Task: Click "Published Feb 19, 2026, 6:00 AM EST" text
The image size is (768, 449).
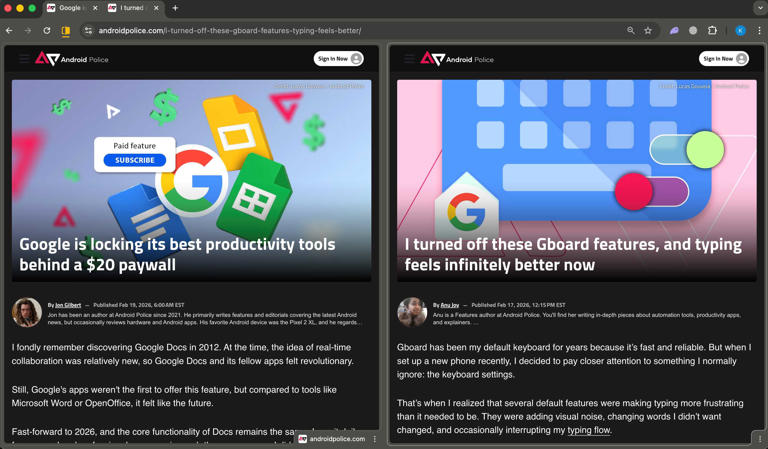Action: [x=139, y=305]
